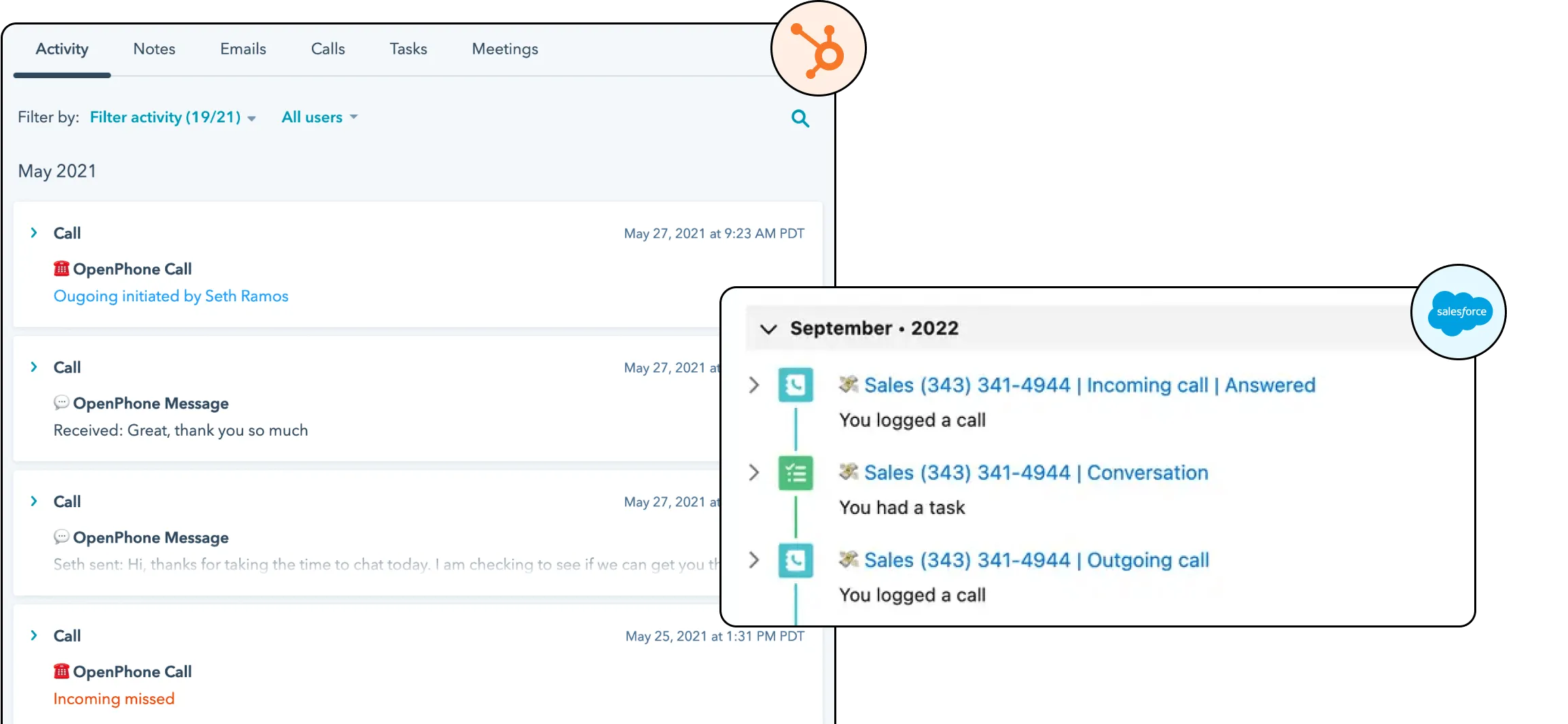
Task: Open 'Sales (343) 341-4944 | Conversation' link
Action: (x=1036, y=473)
